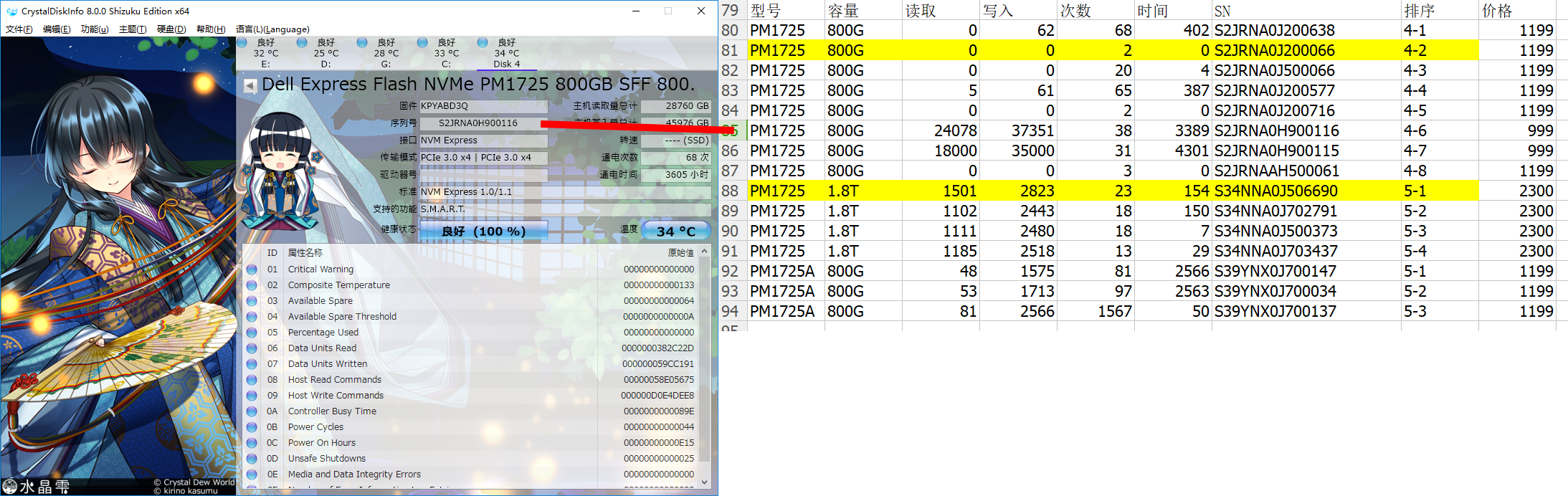This screenshot has height=496, width=1568.
Task: Select drive E: at 32 °C
Action: click(x=265, y=54)
